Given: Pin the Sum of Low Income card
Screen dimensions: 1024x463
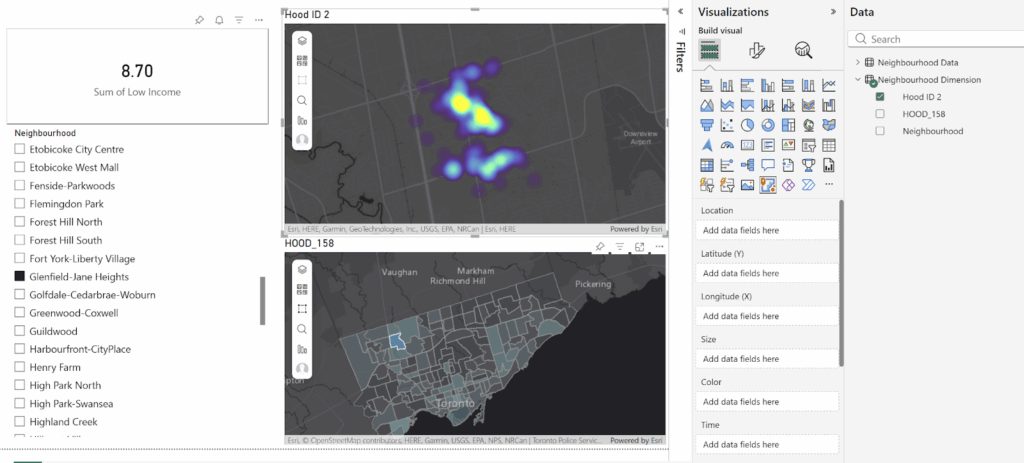Looking at the screenshot, I should [199, 19].
